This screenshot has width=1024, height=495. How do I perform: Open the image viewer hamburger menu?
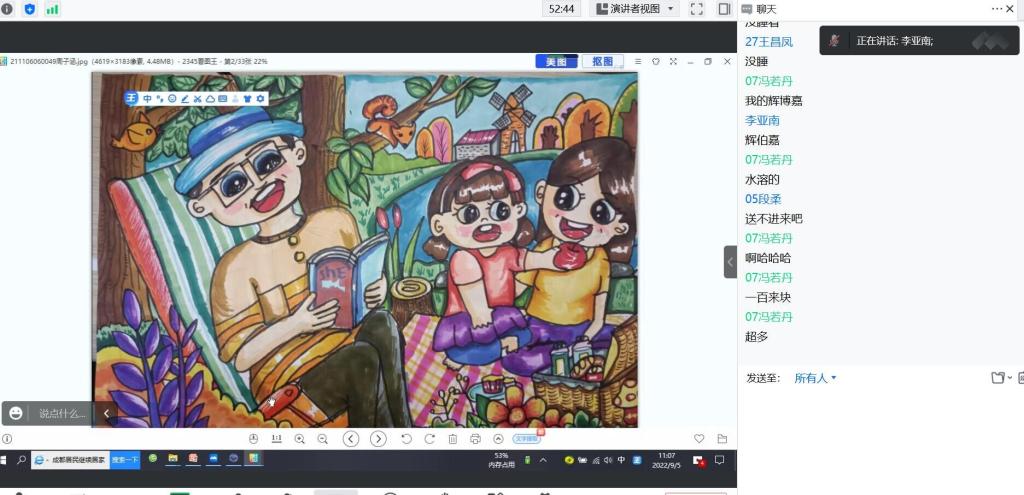coord(638,62)
